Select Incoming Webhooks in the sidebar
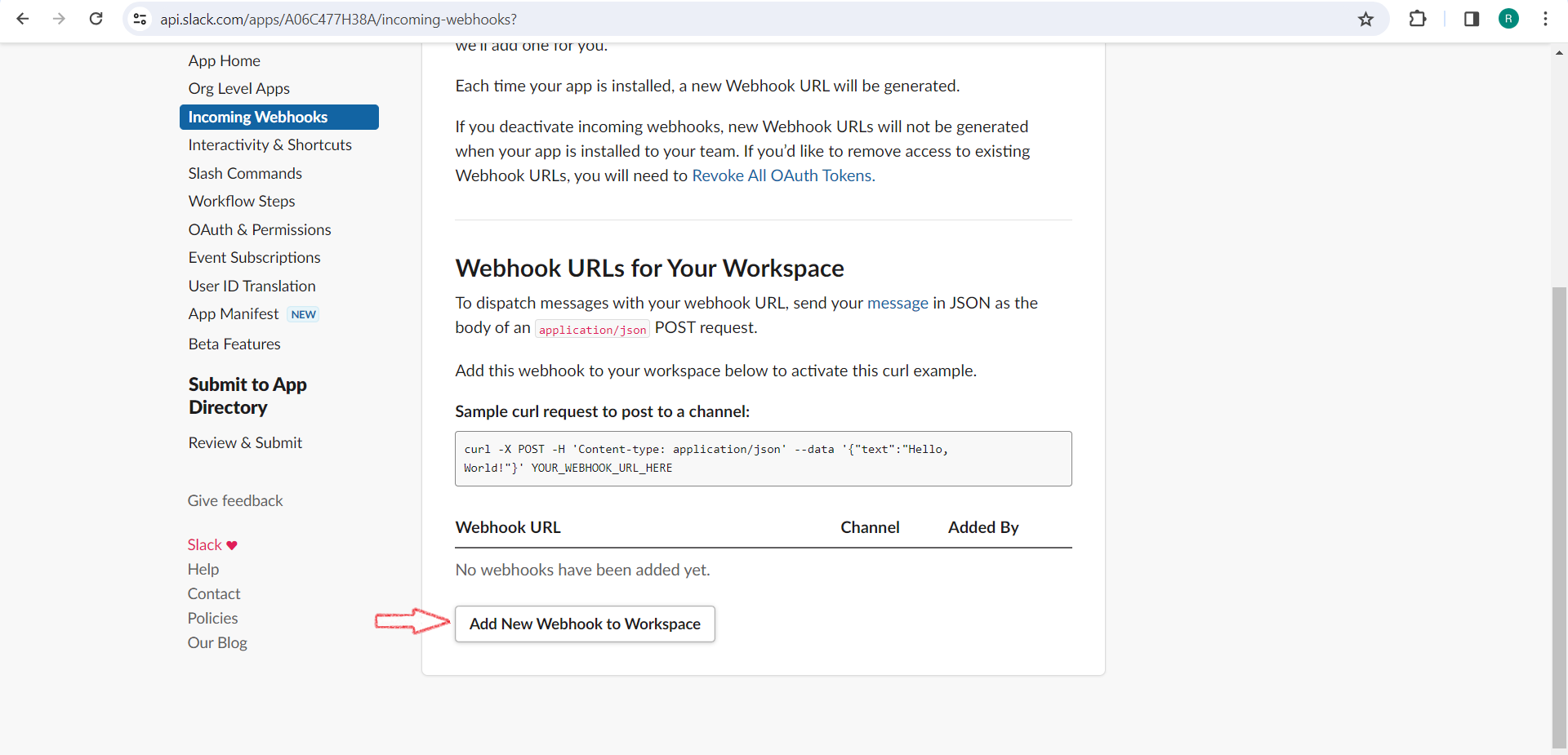Viewport: 1568px width, 755px height. click(258, 117)
